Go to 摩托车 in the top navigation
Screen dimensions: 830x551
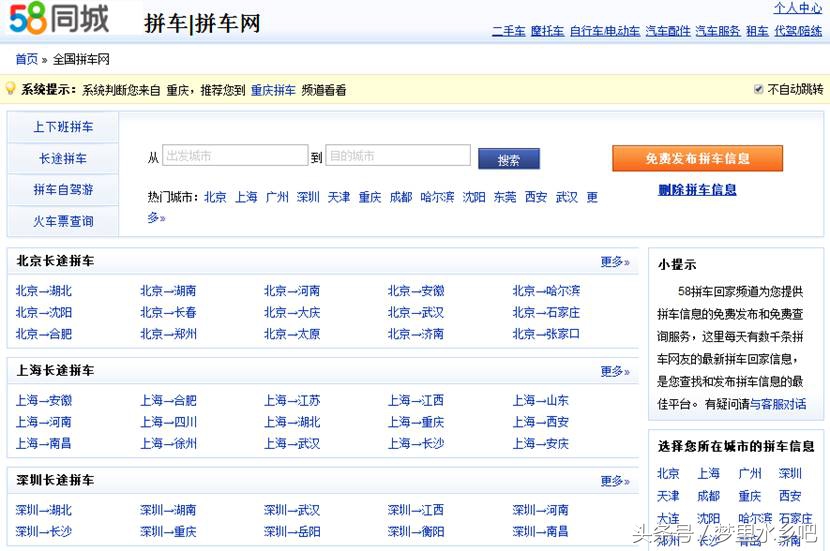coord(547,31)
